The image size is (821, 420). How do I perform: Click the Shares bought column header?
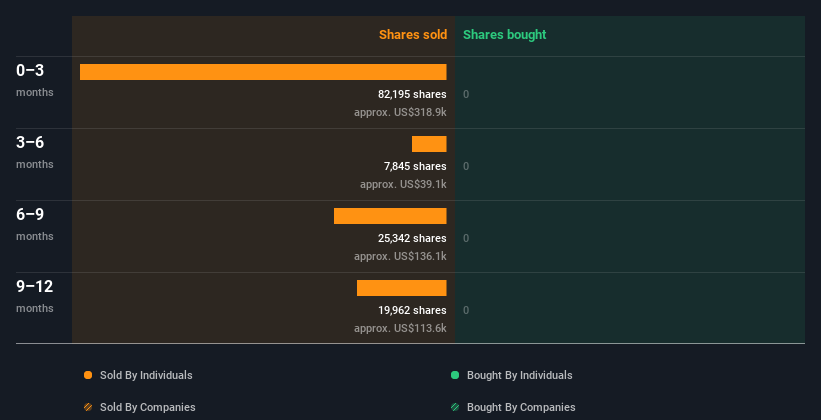[x=504, y=35]
